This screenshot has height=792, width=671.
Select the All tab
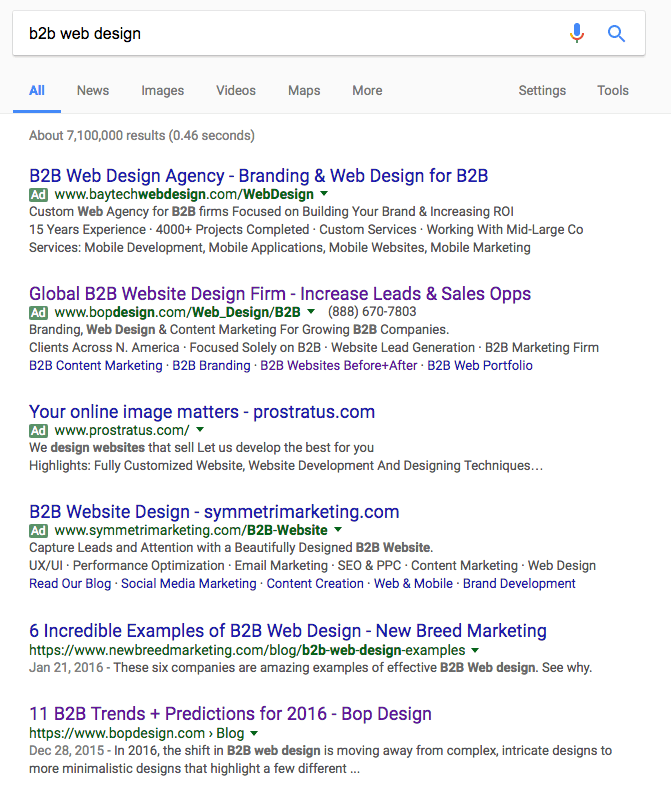coord(37,90)
